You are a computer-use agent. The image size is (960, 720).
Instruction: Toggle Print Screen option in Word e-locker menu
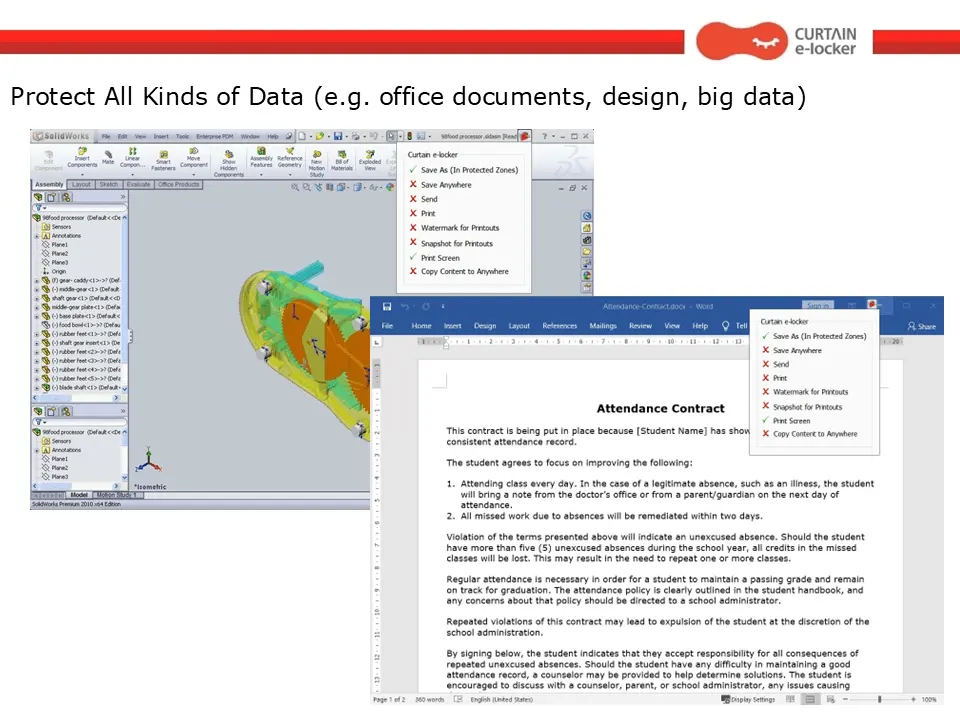(786, 421)
